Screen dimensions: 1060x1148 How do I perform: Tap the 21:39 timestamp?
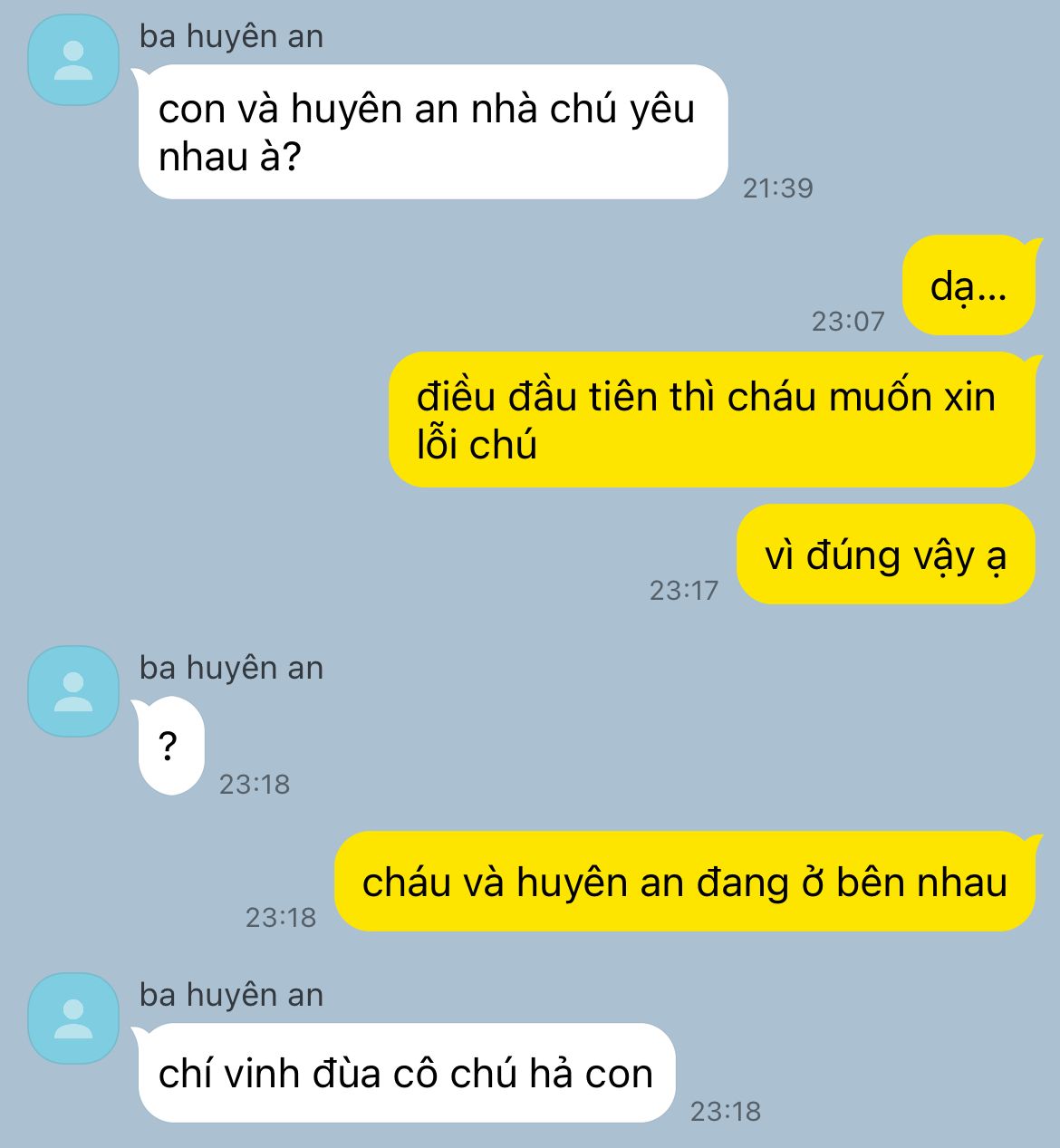(778, 188)
